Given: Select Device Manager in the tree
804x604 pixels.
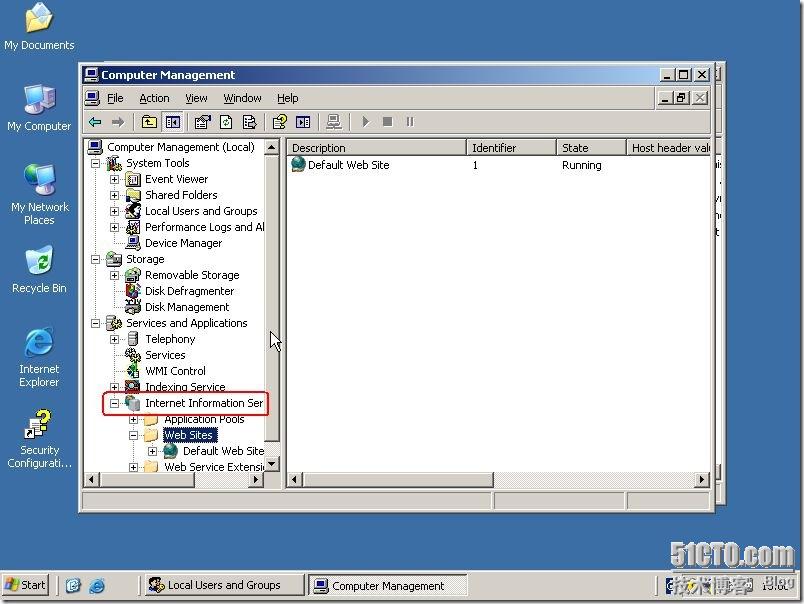Looking at the screenshot, I should (x=184, y=243).
